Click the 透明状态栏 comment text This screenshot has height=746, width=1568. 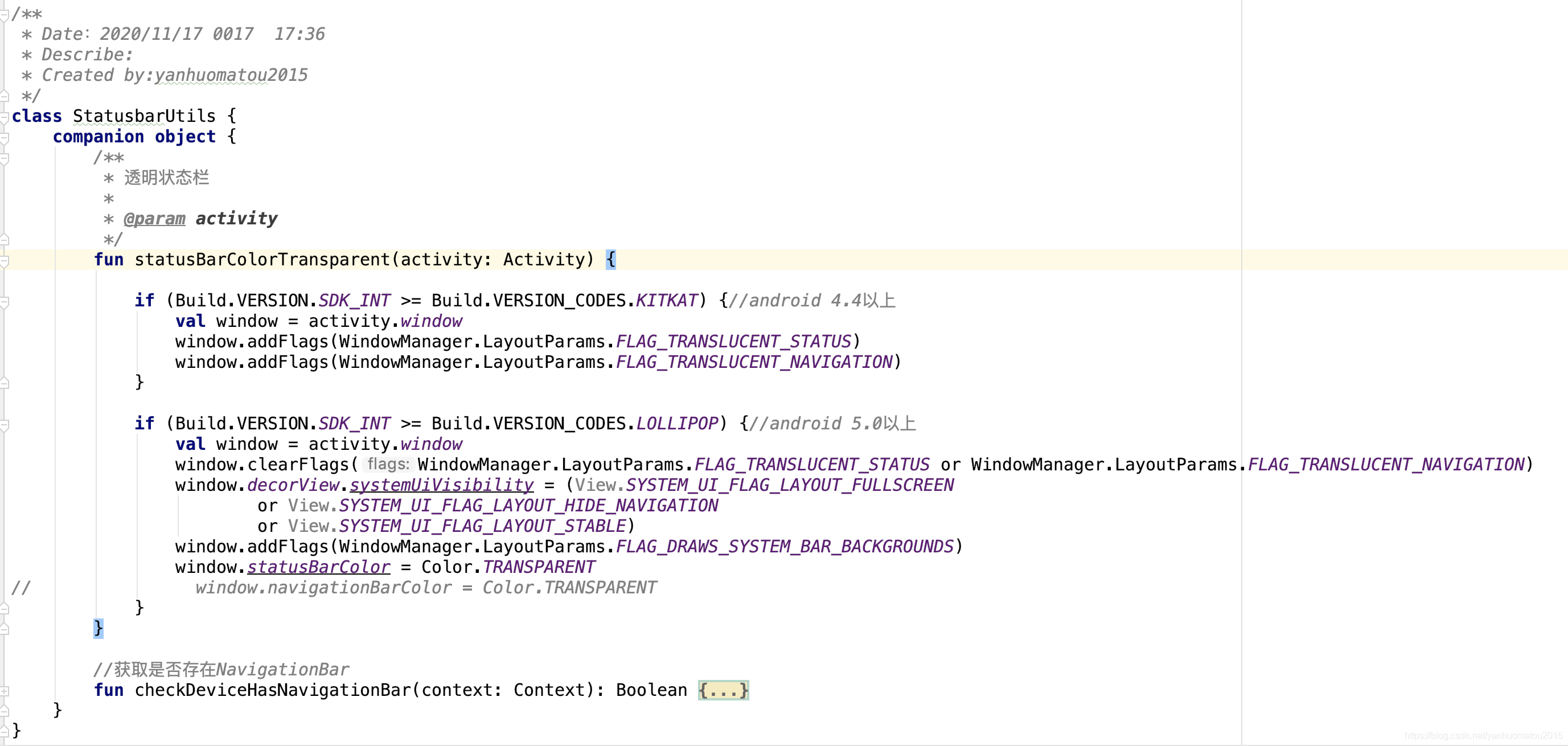[167, 178]
